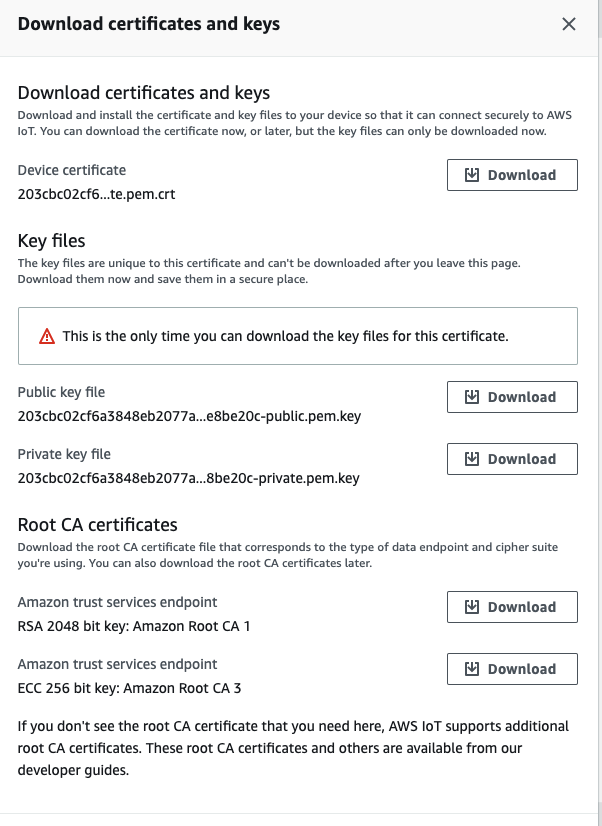Download RSA 2048 bit key root certificate

512,607
